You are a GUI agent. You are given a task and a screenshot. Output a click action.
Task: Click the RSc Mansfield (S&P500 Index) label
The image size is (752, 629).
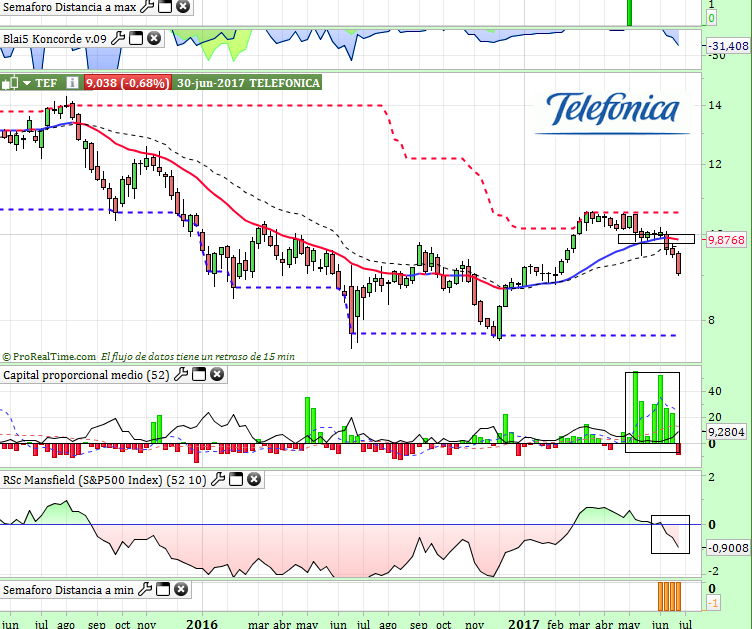pyautogui.click(x=105, y=479)
